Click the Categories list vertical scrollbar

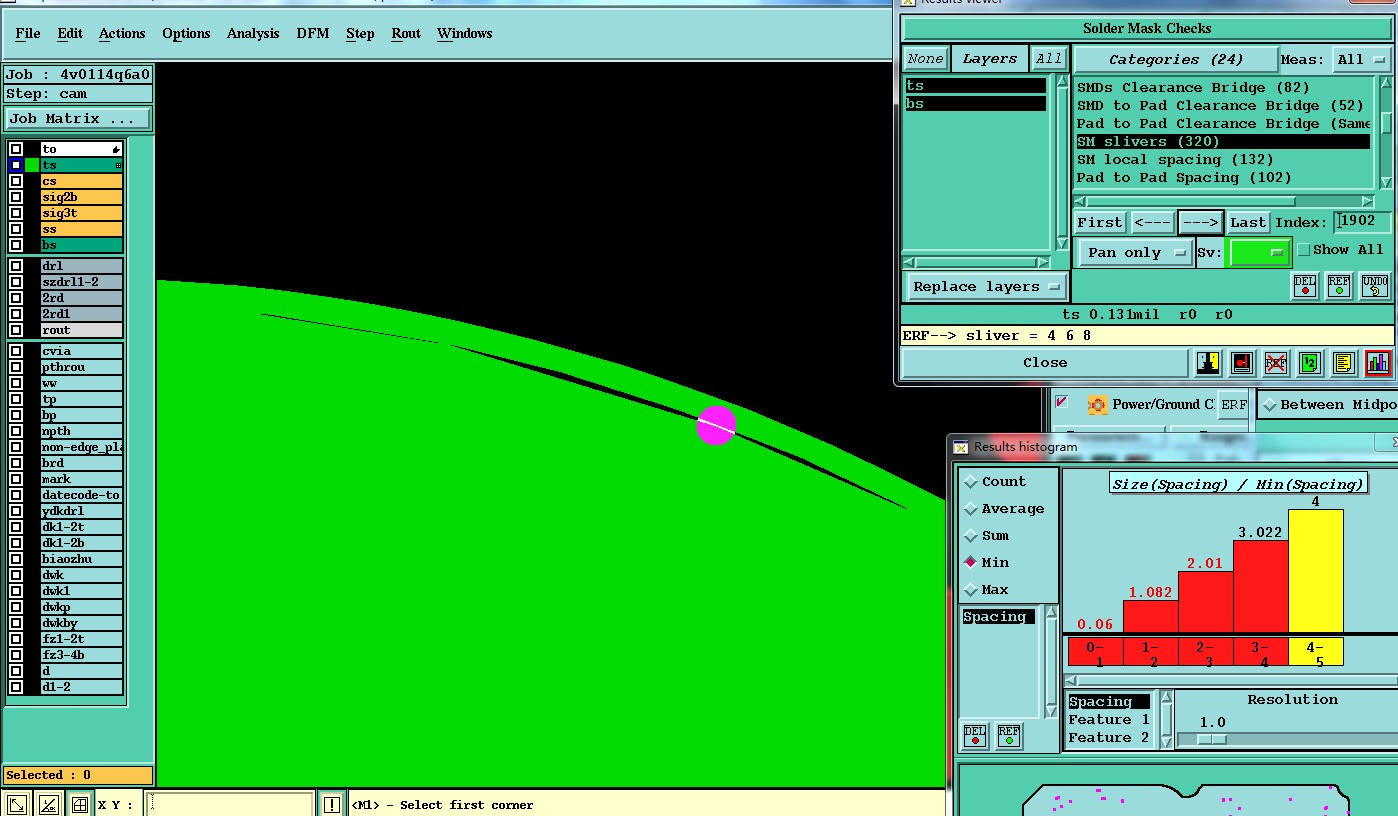[1386, 133]
